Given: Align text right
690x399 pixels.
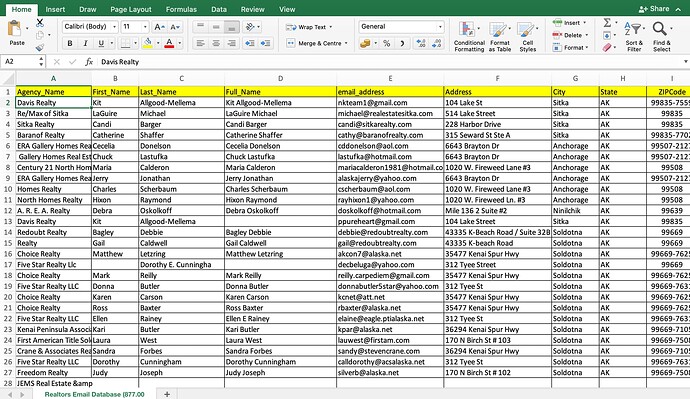Looking at the screenshot, I should (x=231, y=43).
